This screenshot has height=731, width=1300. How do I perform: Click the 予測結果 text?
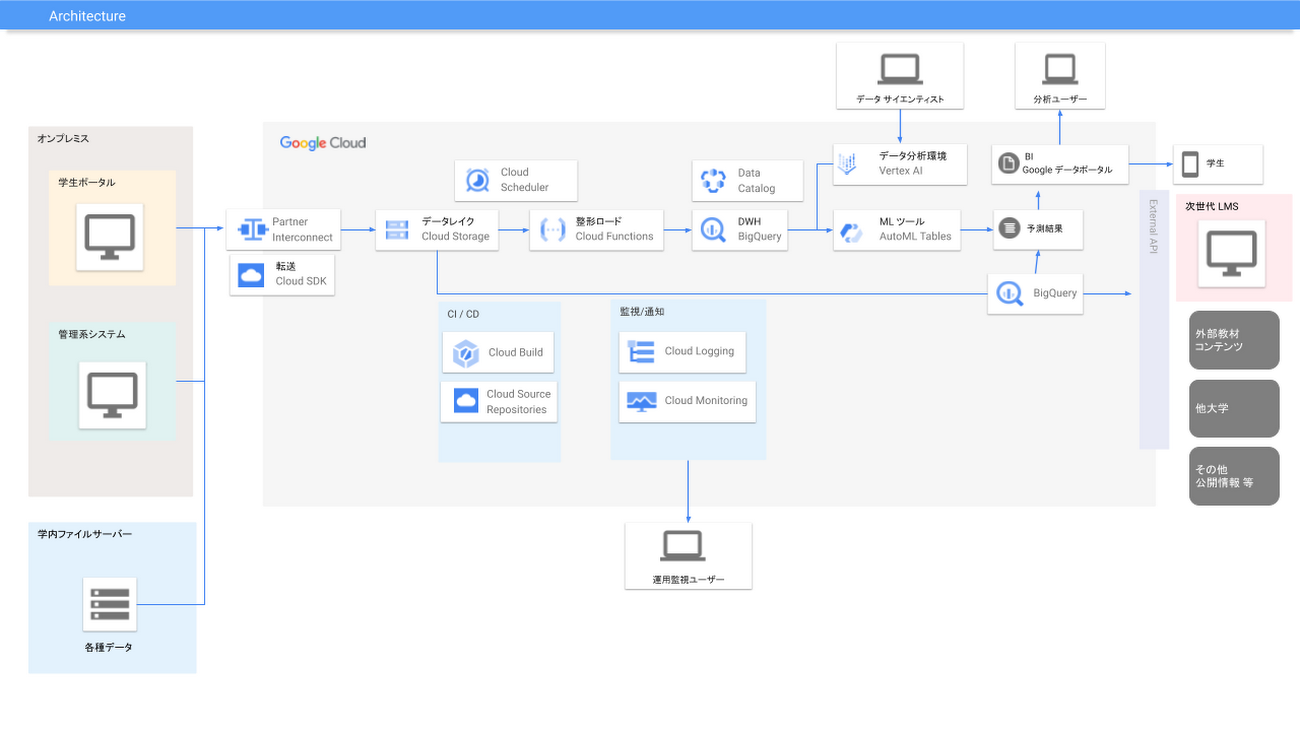(x=1044, y=229)
